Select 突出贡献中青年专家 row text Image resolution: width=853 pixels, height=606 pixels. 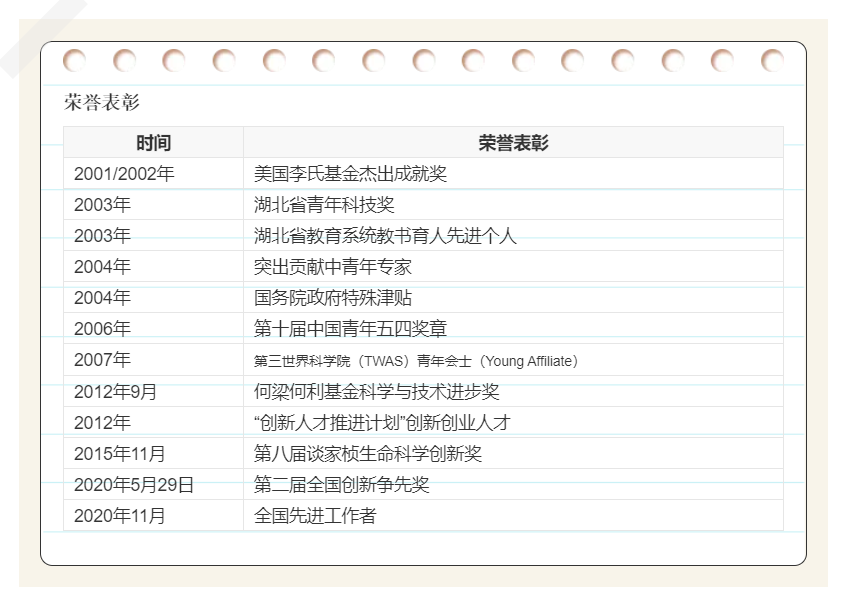click(x=333, y=267)
